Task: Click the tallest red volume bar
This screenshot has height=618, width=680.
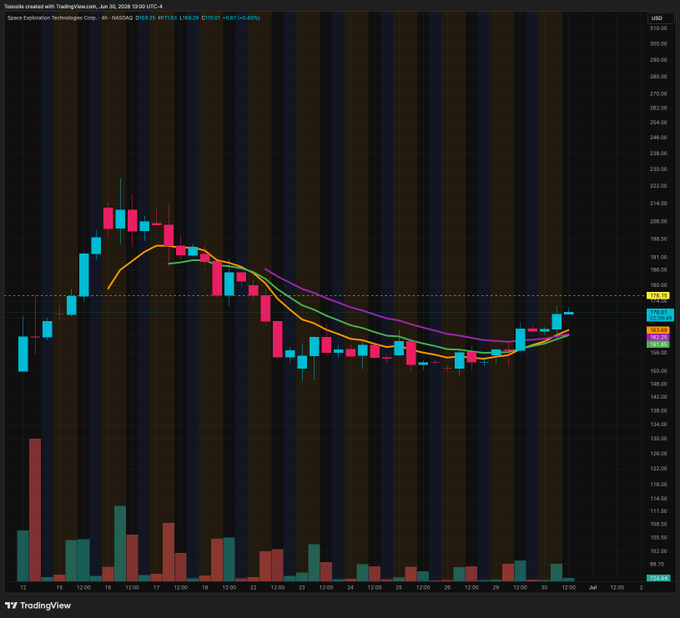Action: pos(35,510)
